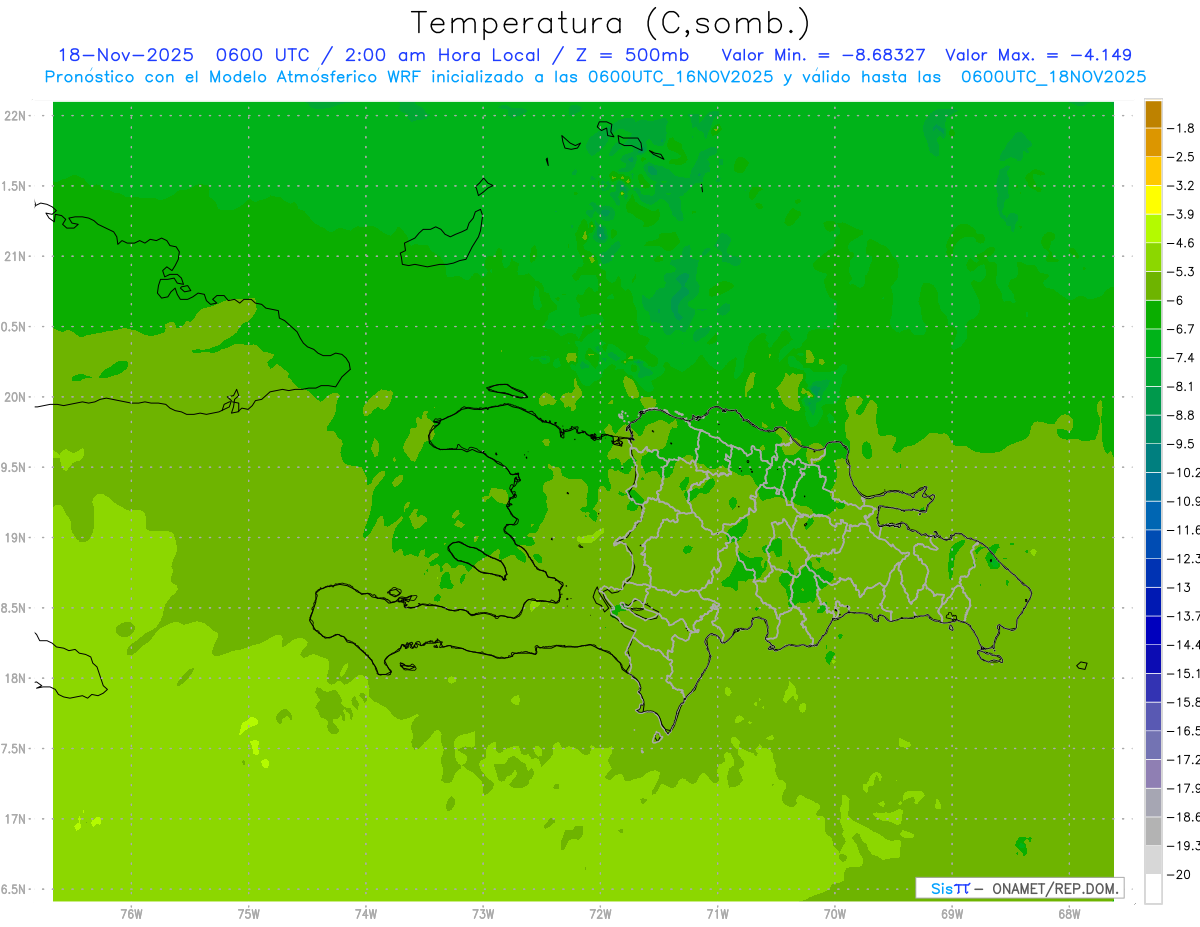This screenshot has width=1200, height=927.
Task: Click the '2:00 am Hora Local' text
Action: 442,55
